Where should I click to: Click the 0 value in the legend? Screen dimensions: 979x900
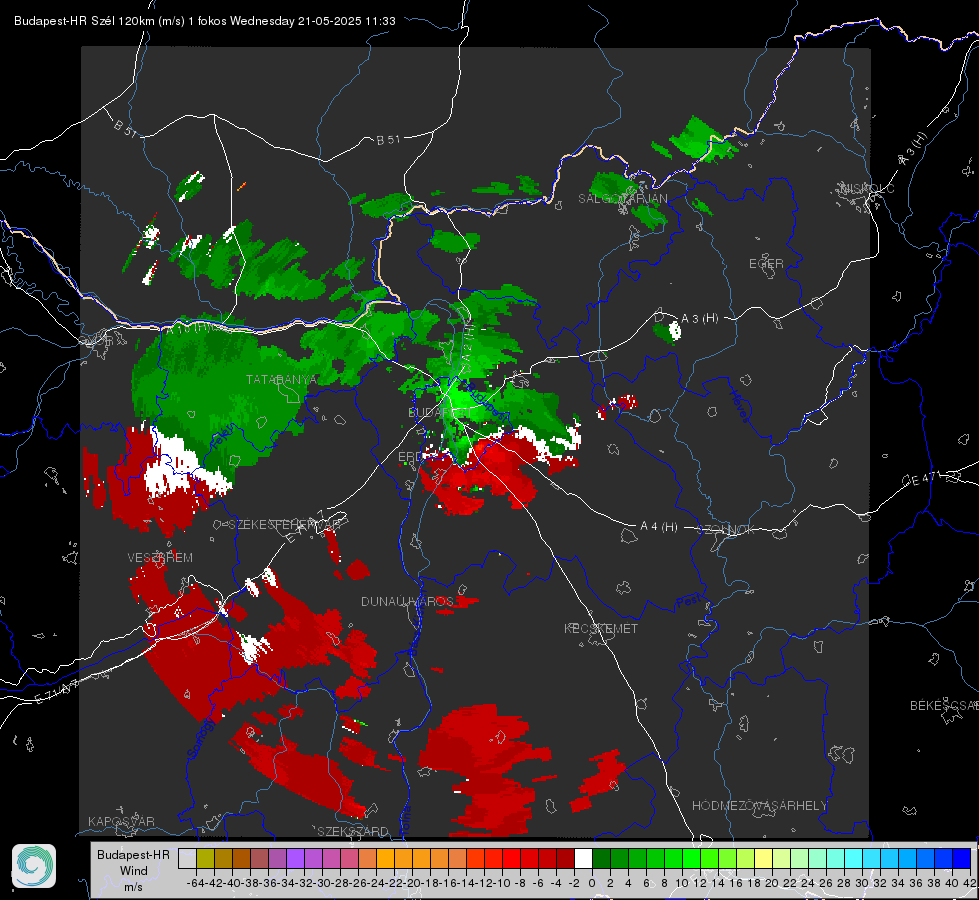592,883
